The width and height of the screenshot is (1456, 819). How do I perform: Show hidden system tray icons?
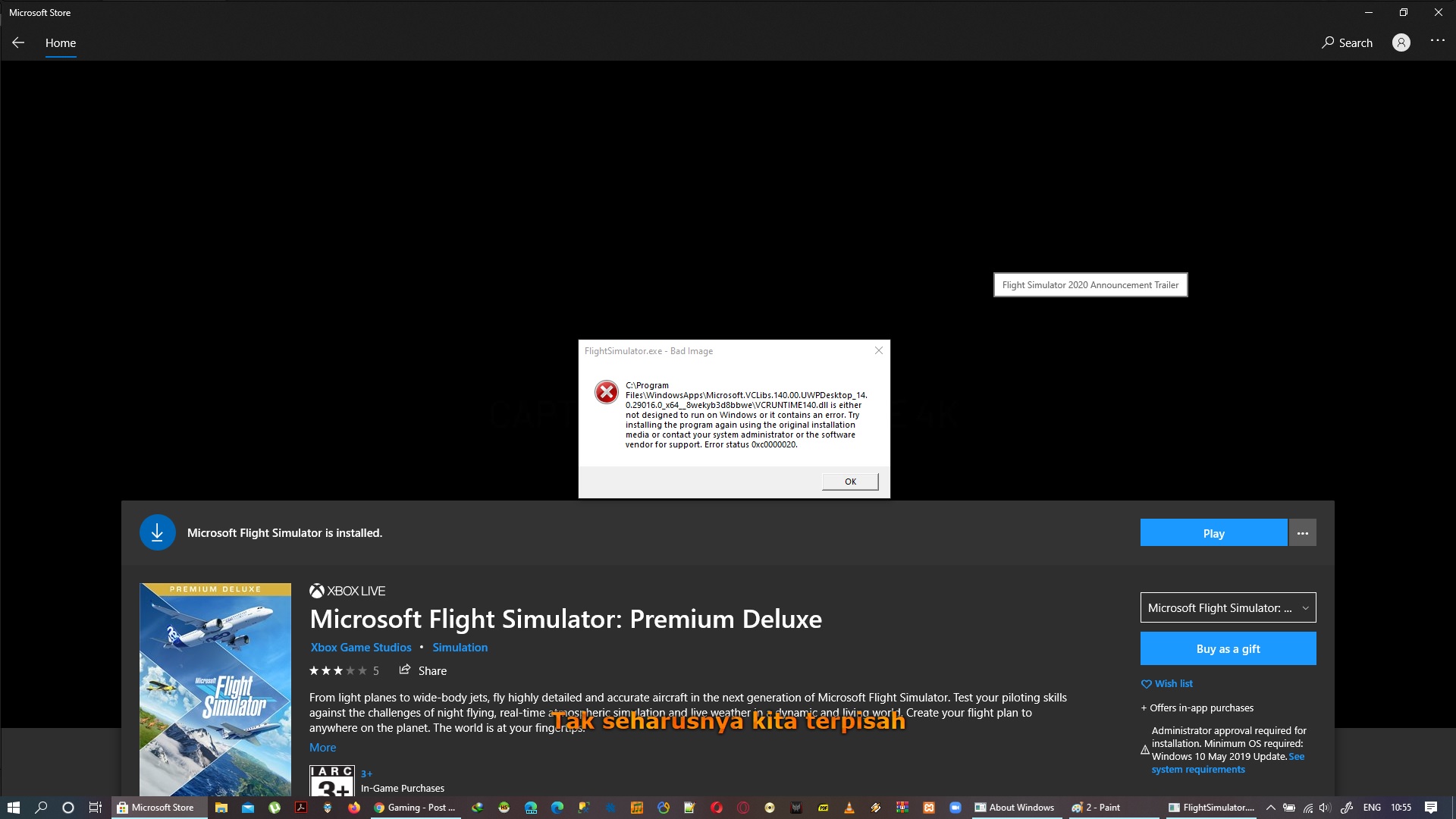tap(1271, 808)
